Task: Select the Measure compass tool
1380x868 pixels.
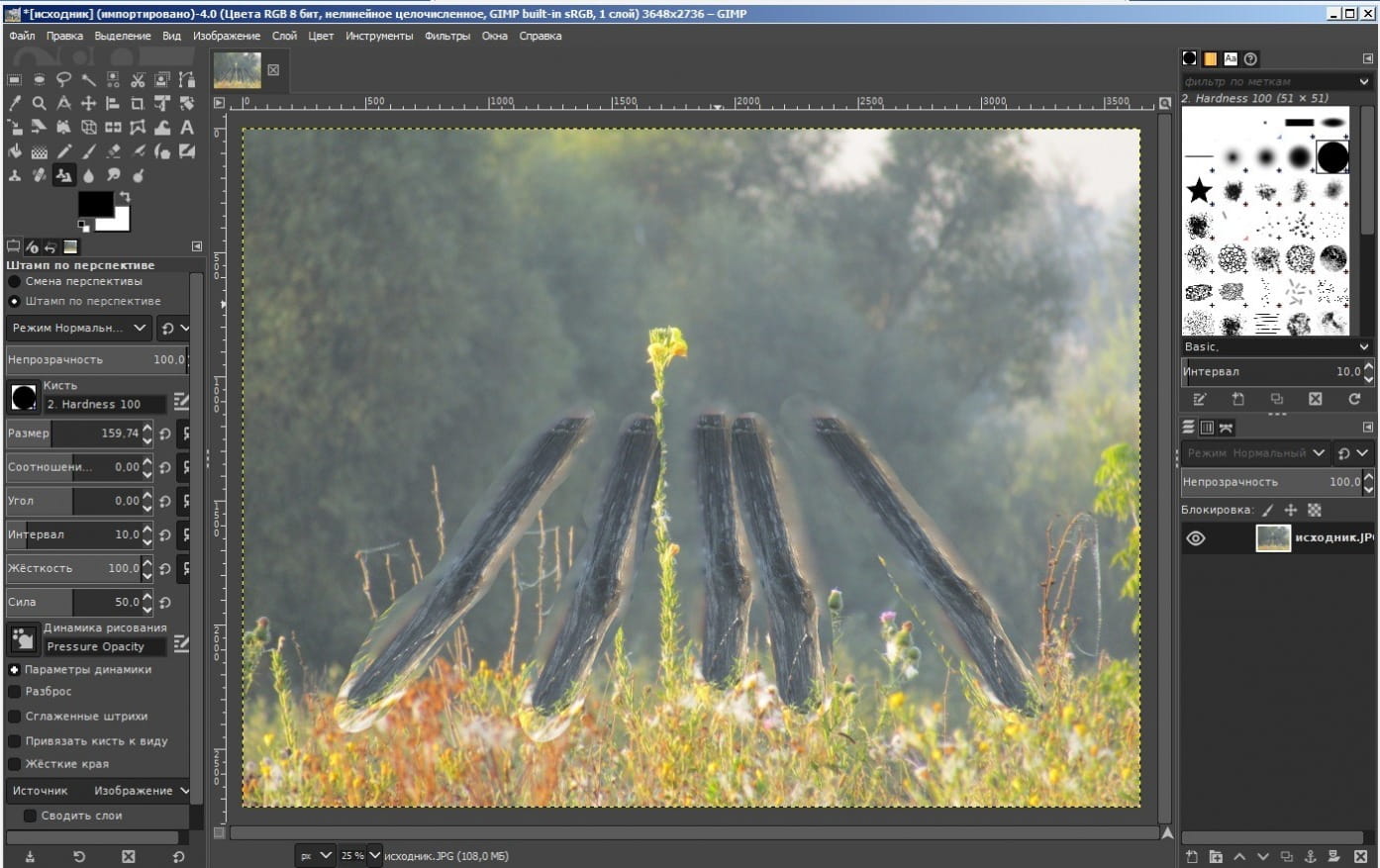Action: click(64, 103)
